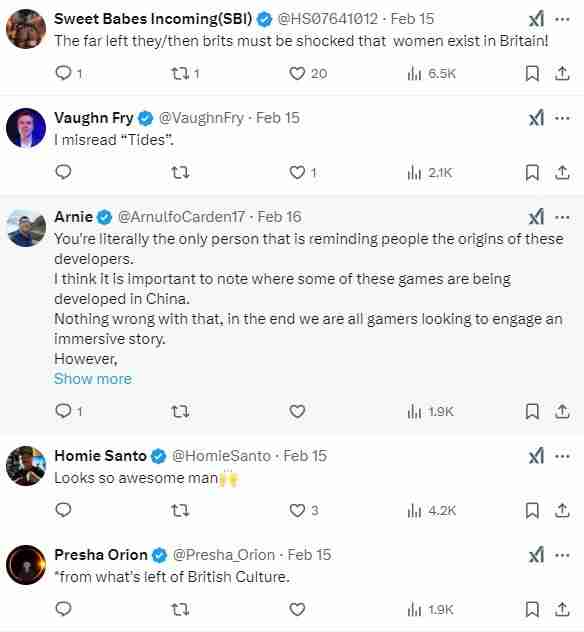Repost Presha Orion's tweet
Image resolution: width=584 pixels, height=632 pixels.
pyautogui.click(x=180, y=609)
